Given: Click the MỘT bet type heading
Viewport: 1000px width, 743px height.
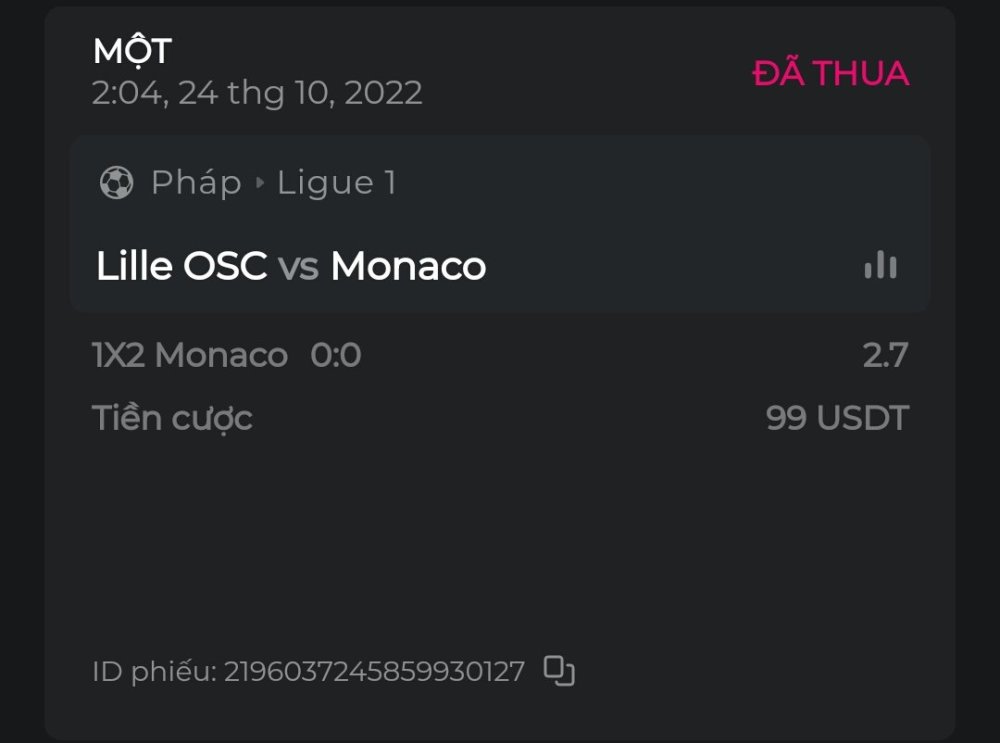Looking at the screenshot, I should pos(132,51).
